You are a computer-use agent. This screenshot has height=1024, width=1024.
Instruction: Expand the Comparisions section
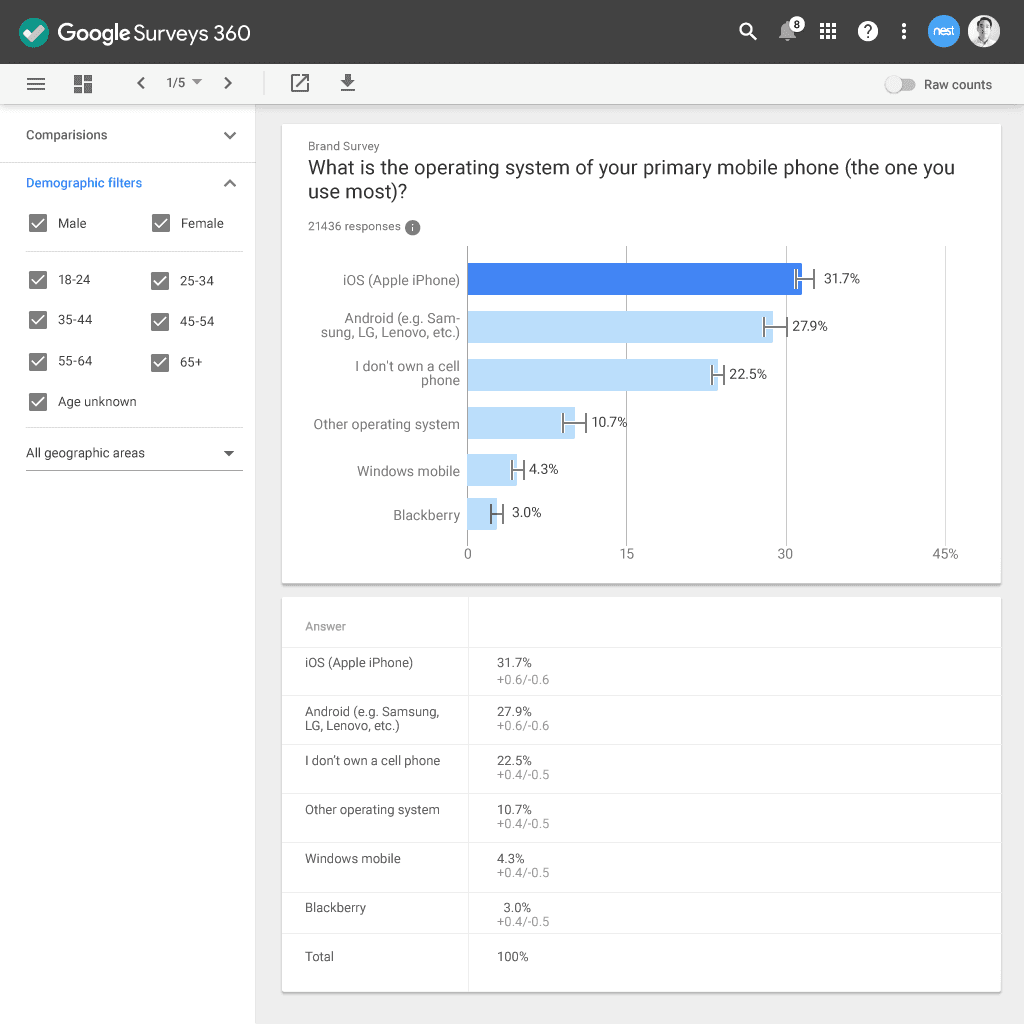[230, 135]
